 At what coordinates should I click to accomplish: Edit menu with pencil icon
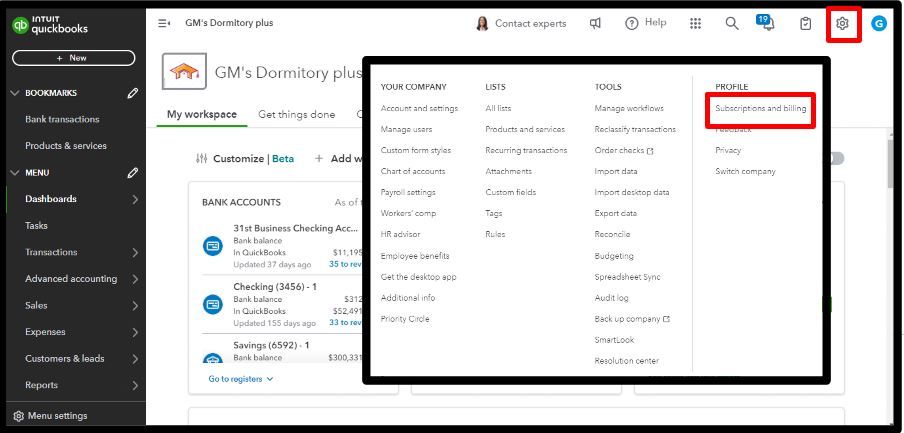(133, 172)
